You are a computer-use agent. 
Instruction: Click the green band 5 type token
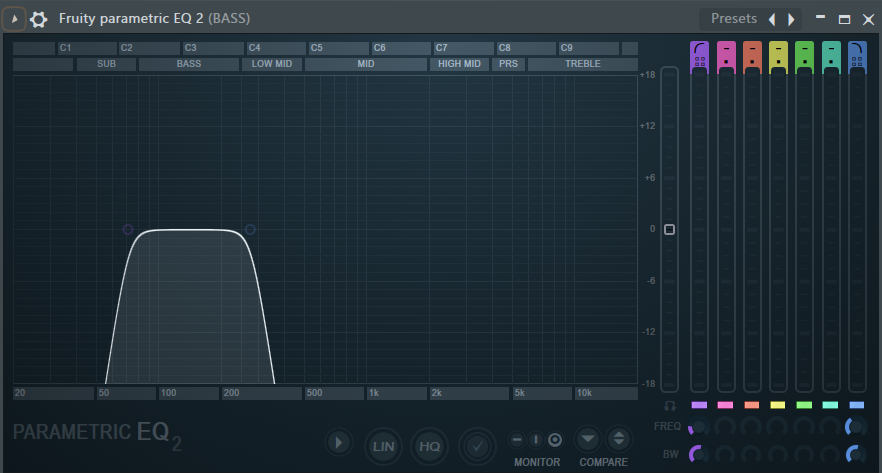(x=804, y=56)
